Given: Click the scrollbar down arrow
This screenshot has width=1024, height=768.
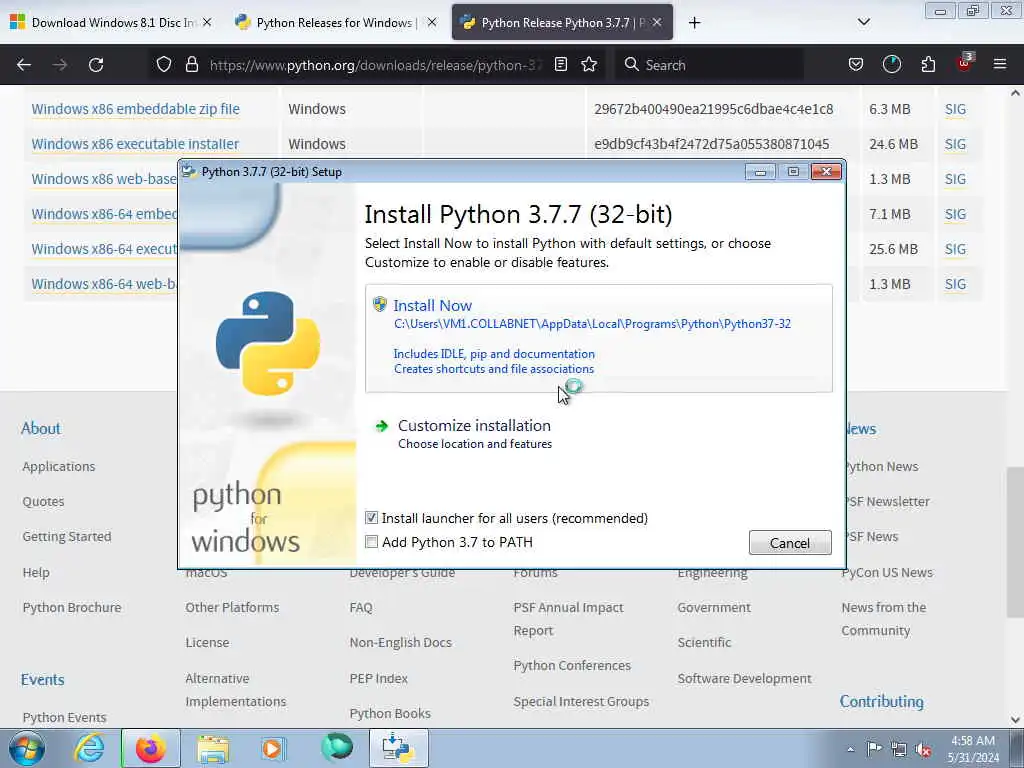Looking at the screenshot, I should (x=1015, y=720).
